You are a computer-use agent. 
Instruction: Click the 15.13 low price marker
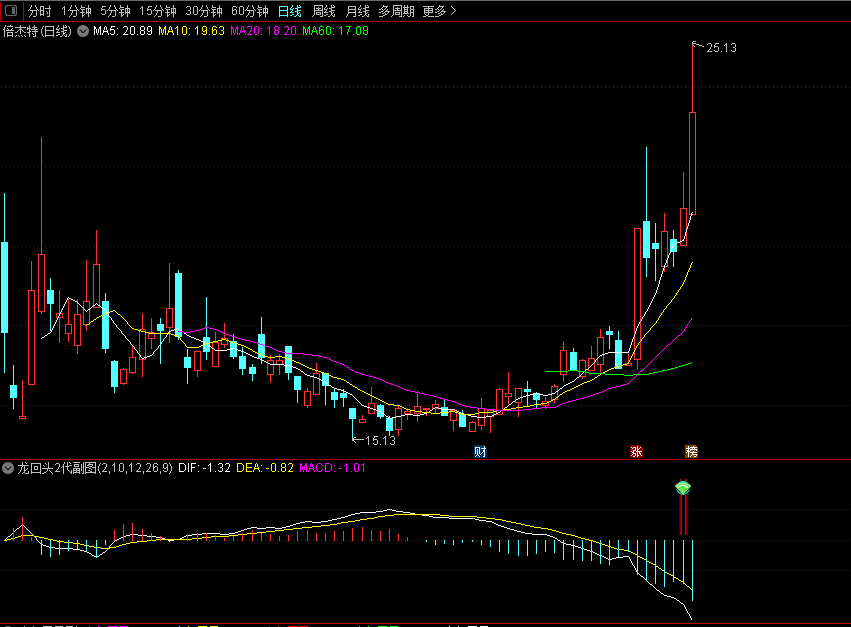380,441
